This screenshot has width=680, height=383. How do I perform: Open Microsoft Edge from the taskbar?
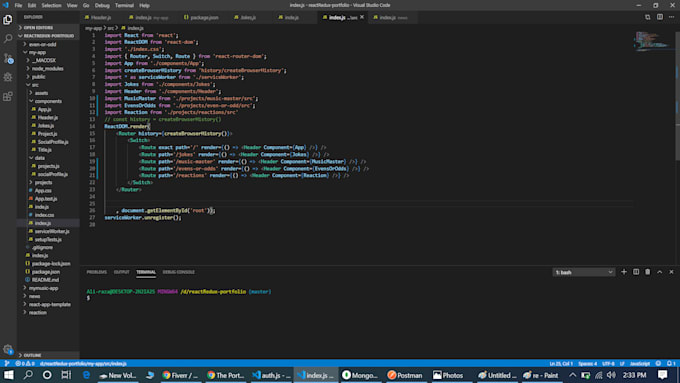[86, 375]
